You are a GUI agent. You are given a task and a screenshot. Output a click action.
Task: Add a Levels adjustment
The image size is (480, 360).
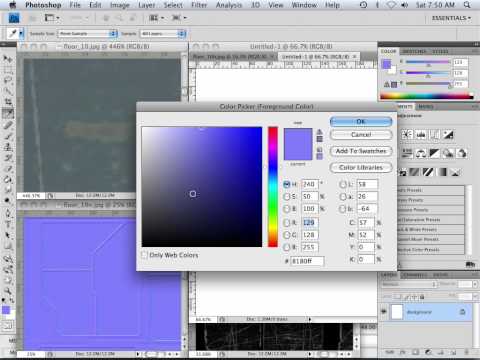tap(421, 135)
